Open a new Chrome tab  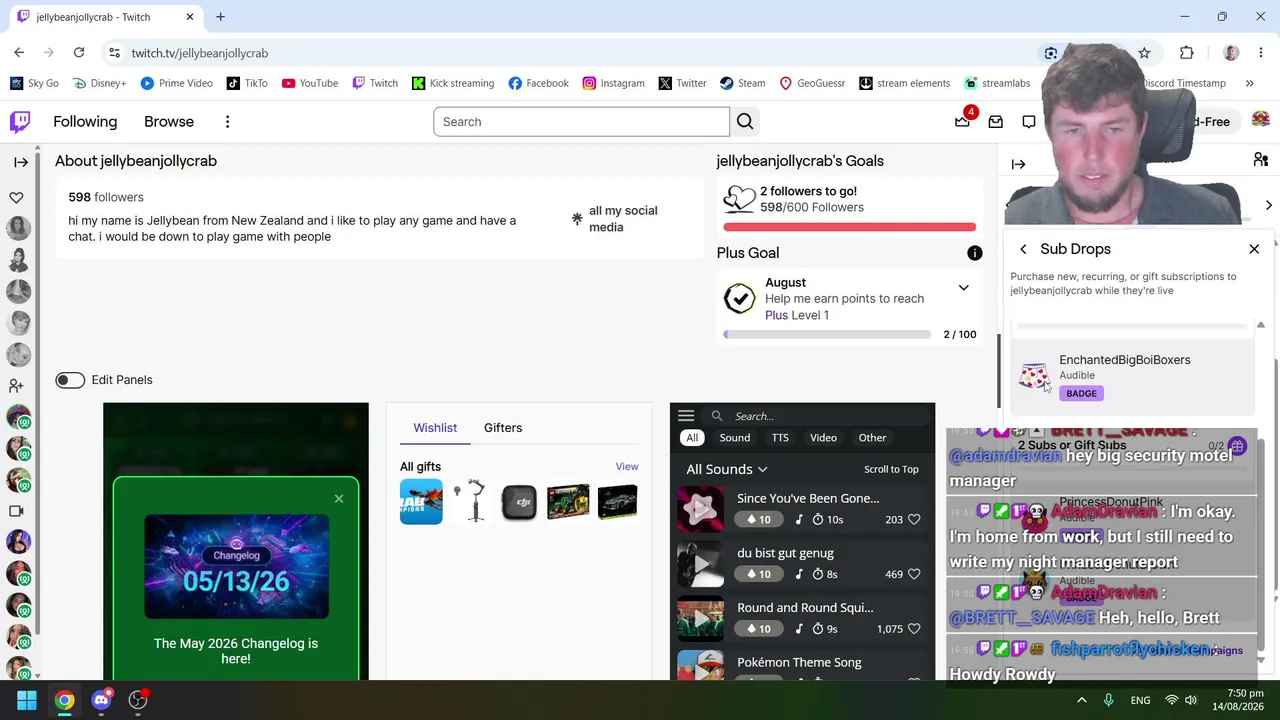click(220, 17)
